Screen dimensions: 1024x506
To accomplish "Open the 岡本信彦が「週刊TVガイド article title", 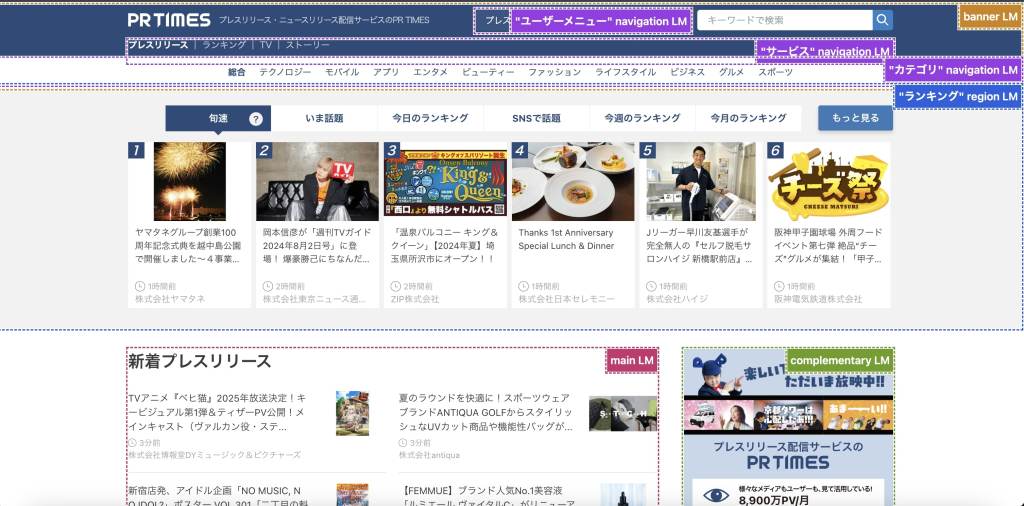I will click(317, 246).
